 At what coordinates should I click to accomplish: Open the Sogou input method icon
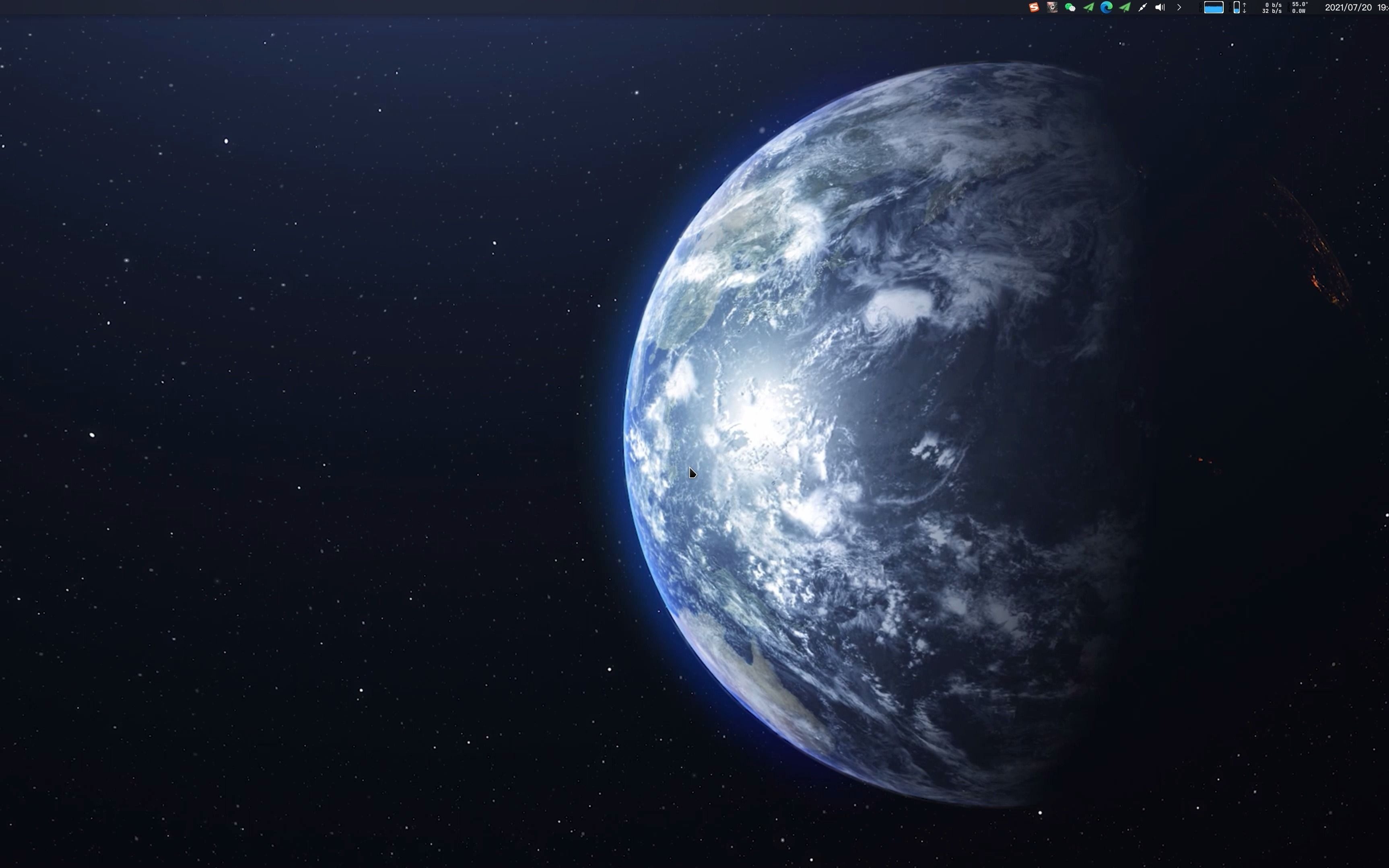point(1034,8)
